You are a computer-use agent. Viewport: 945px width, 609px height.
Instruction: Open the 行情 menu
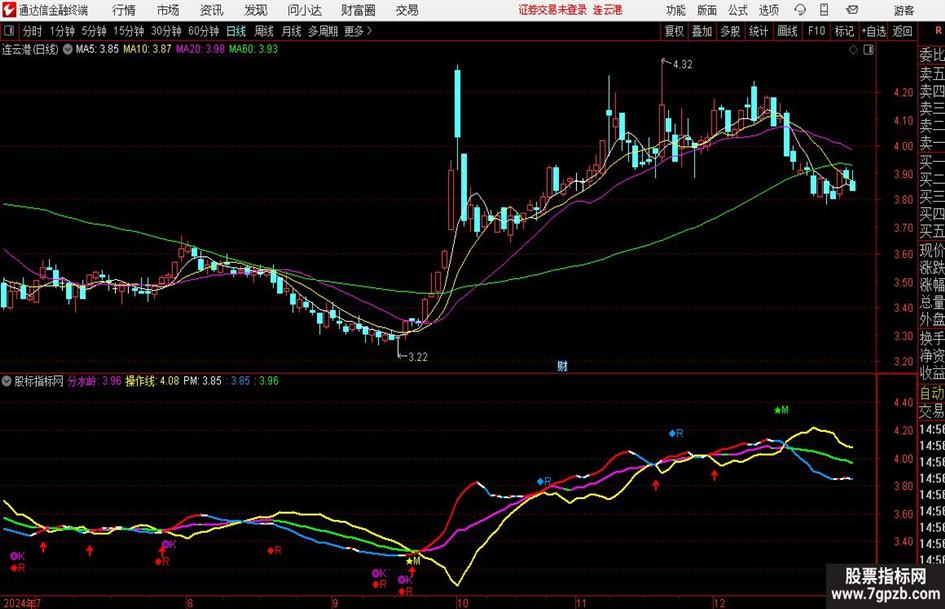tap(124, 10)
